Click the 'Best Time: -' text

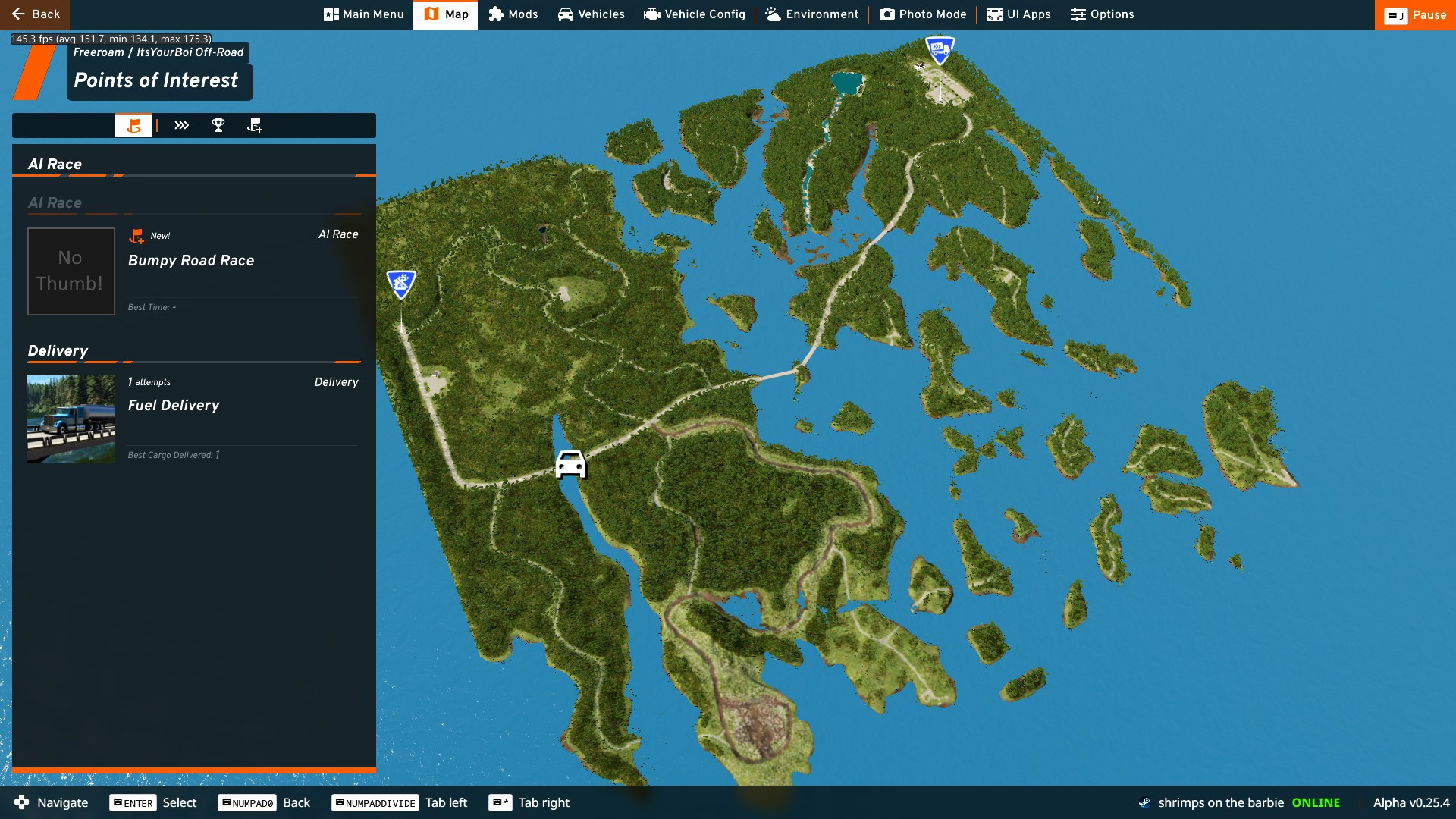click(152, 307)
